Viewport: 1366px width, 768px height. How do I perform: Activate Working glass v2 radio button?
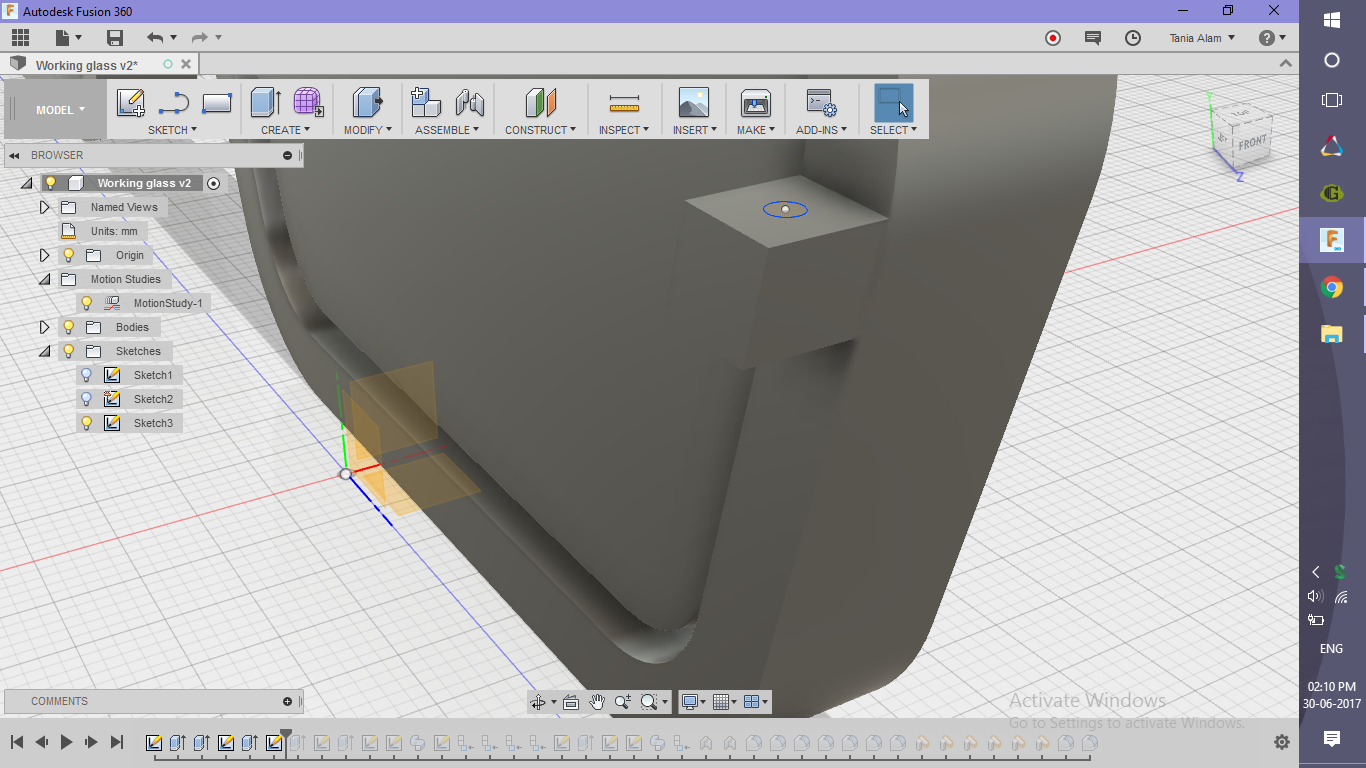click(x=213, y=183)
